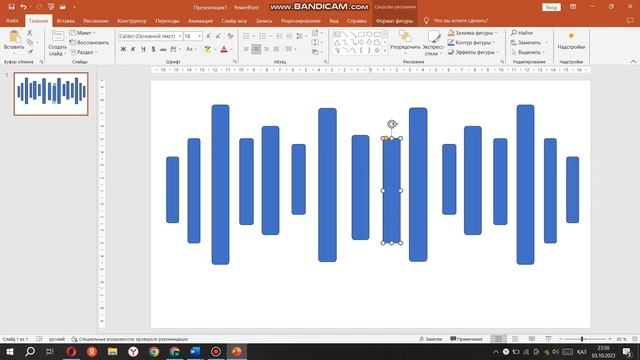This screenshot has height=360, width=640.
Task: Align text to the right
Action: (x=266, y=49)
